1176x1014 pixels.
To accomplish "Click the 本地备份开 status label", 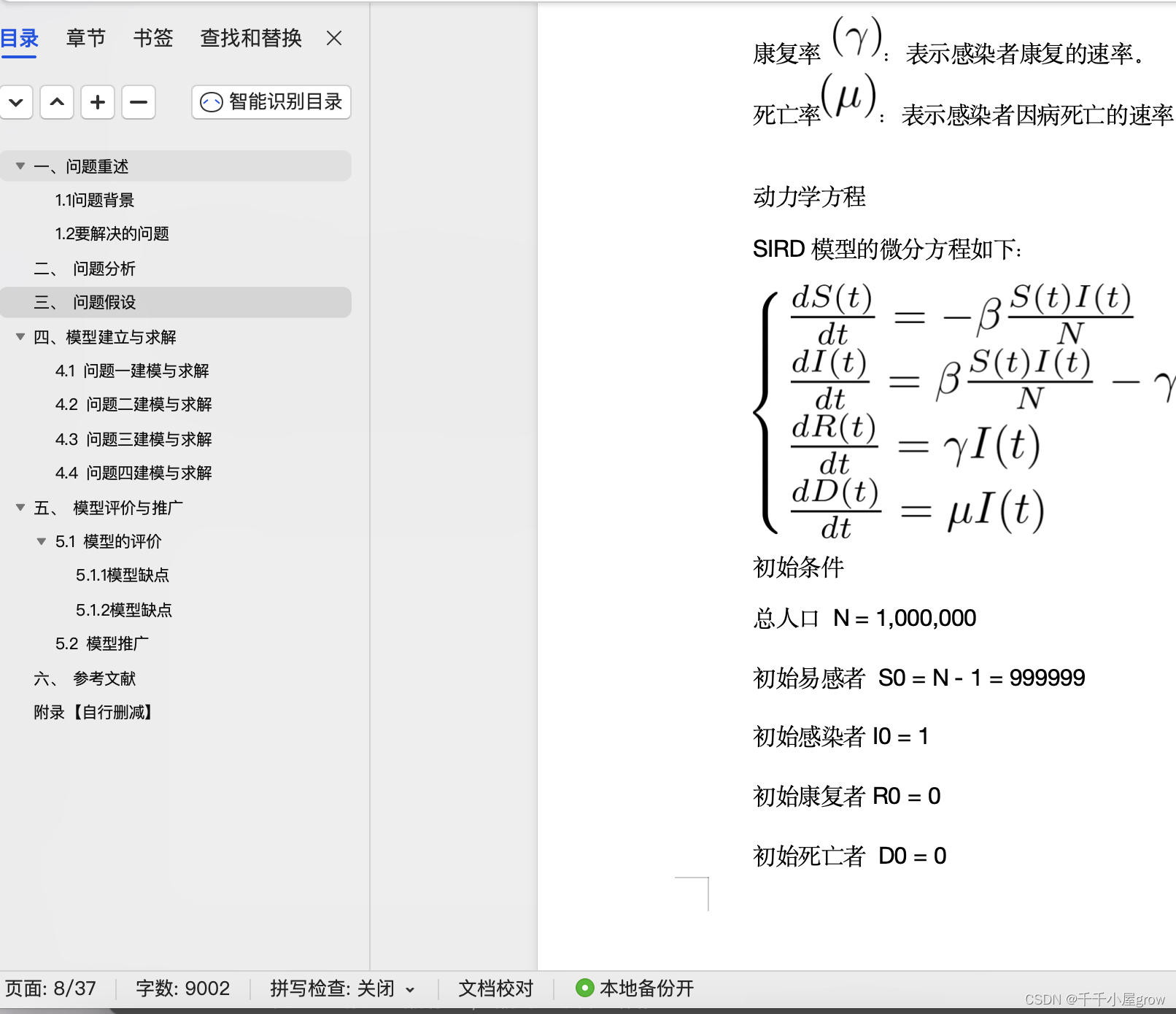I will [647, 988].
